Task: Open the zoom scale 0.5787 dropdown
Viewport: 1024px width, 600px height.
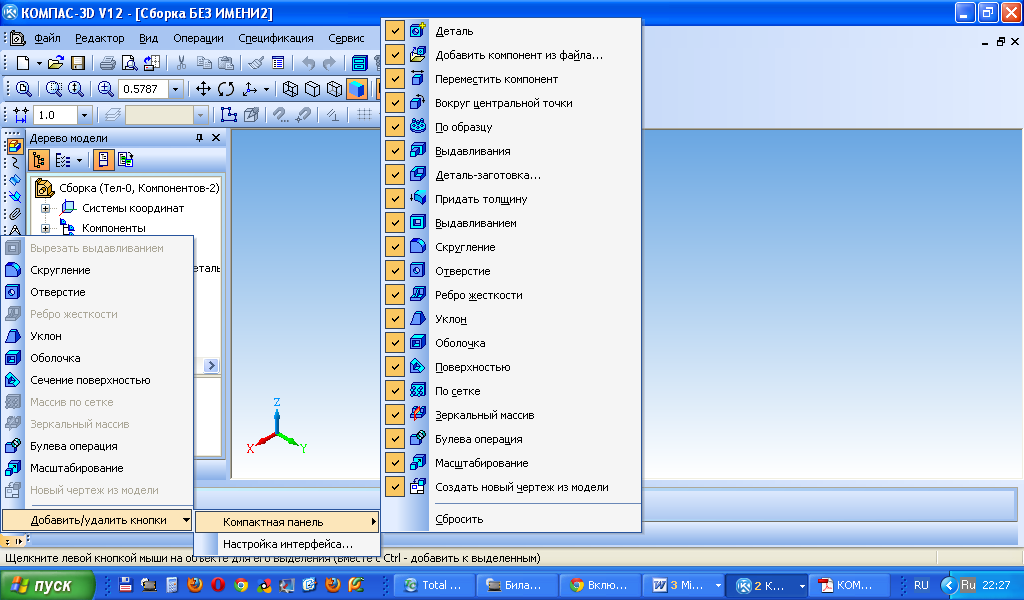Action: [175, 89]
